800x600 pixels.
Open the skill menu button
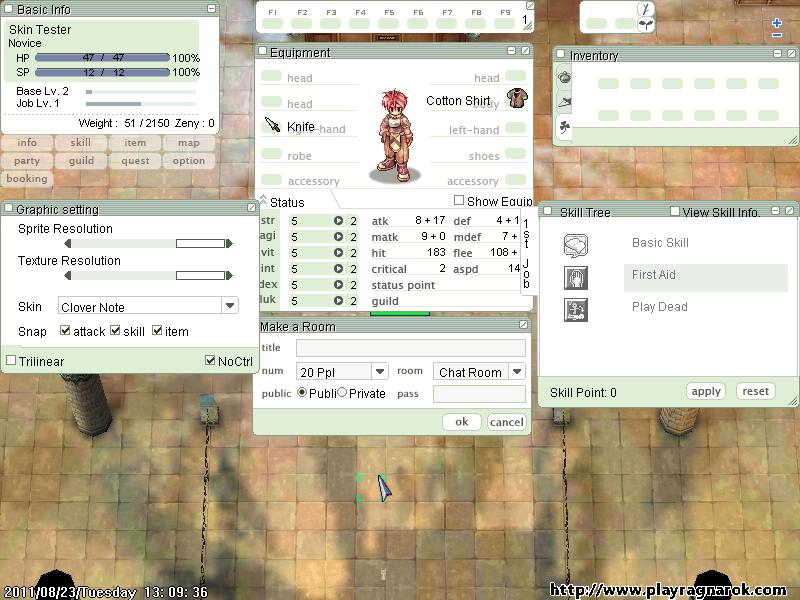(x=81, y=143)
